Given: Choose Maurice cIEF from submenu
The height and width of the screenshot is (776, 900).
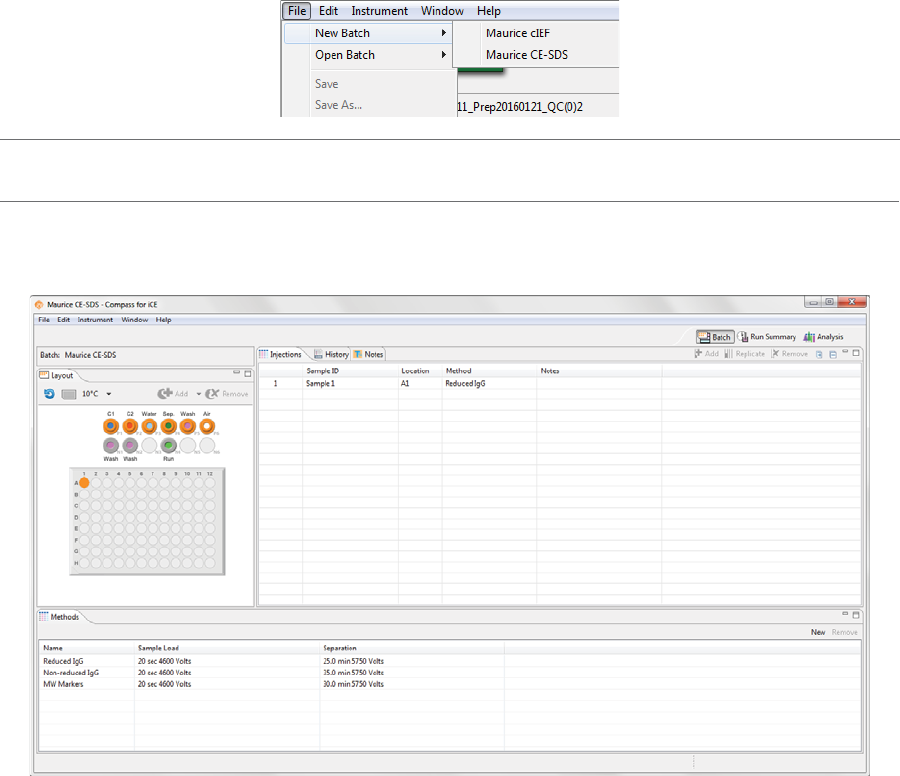Looking at the screenshot, I should [x=518, y=33].
